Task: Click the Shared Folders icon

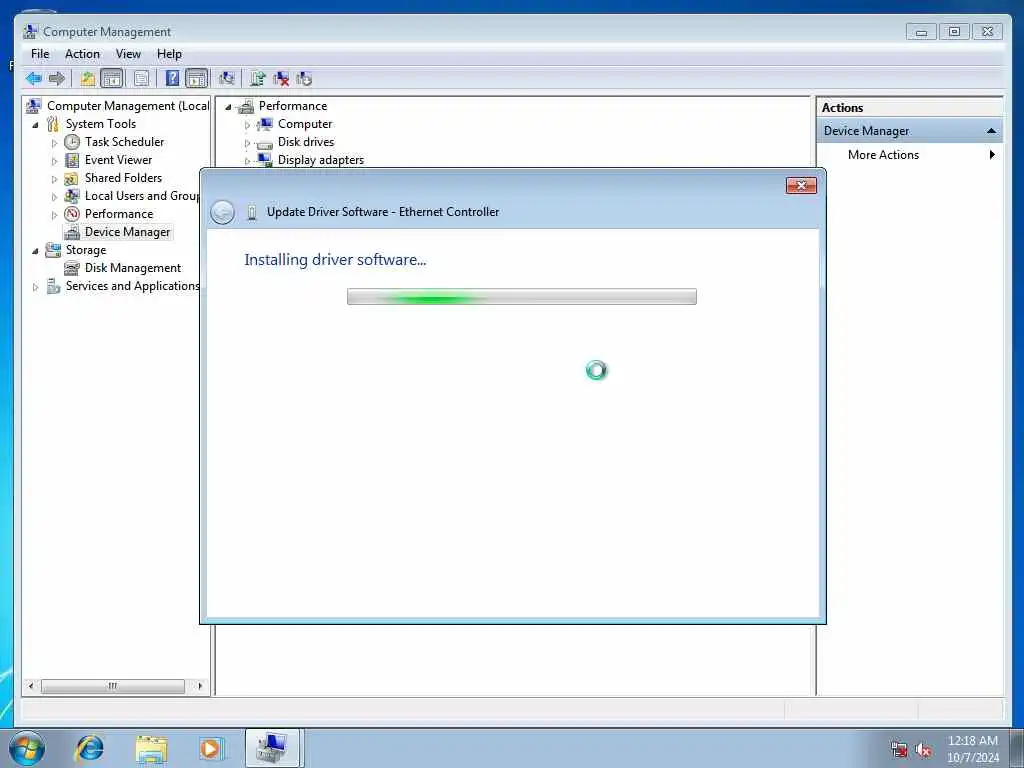Action: coord(72,178)
